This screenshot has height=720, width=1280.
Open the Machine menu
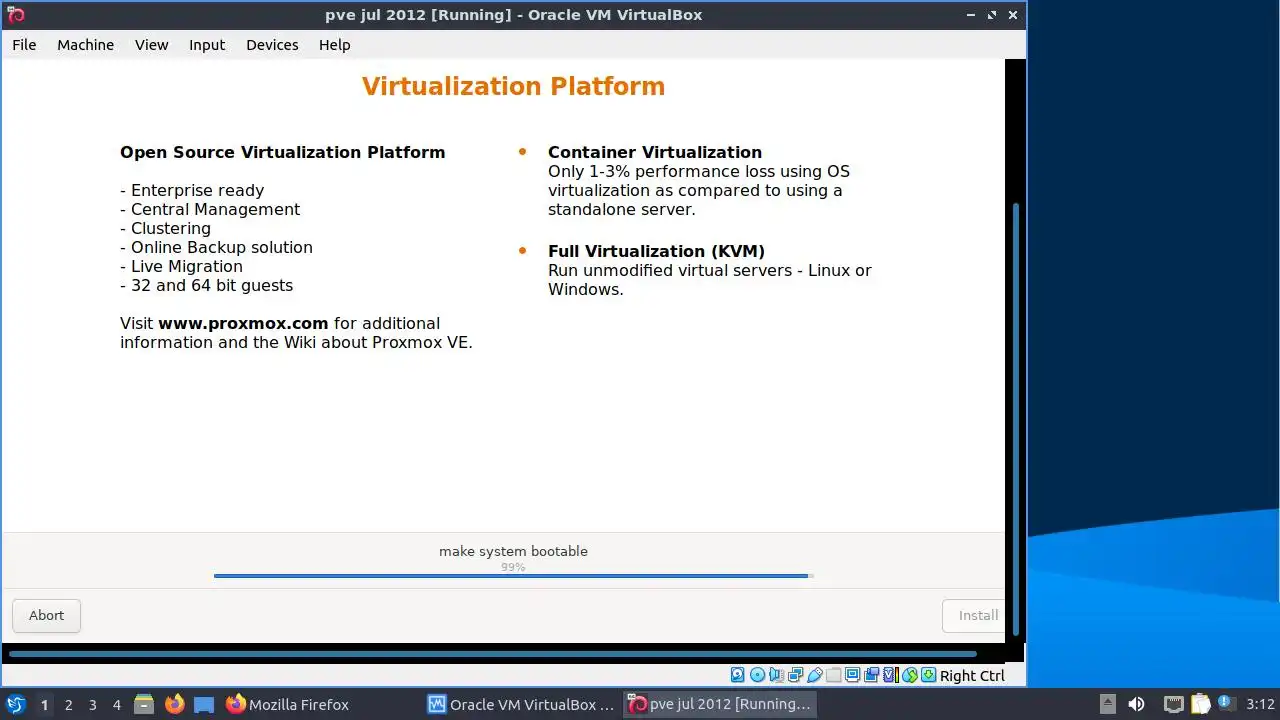[x=85, y=45]
